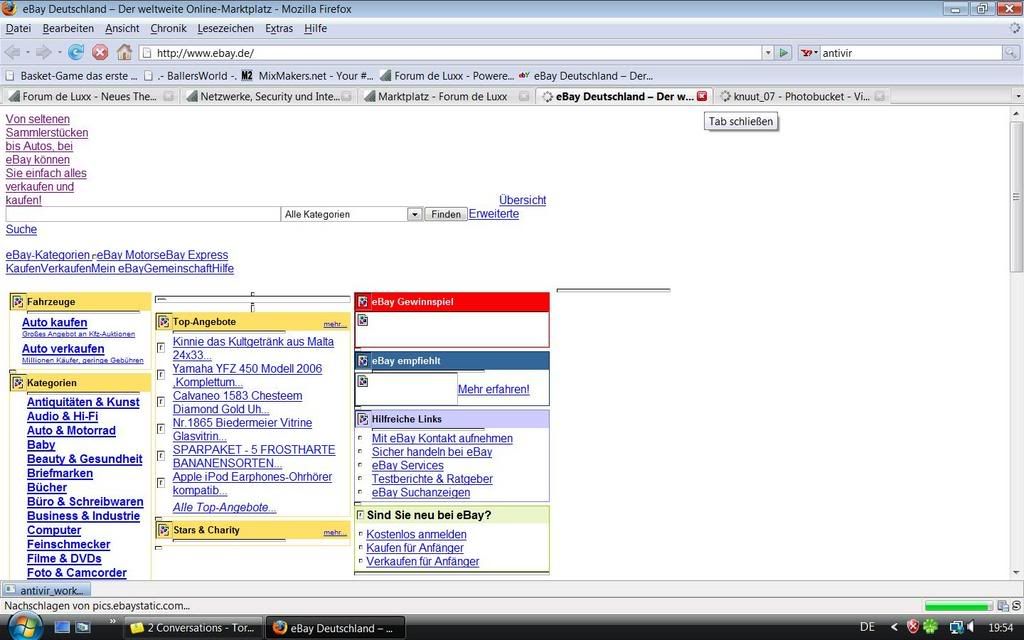This screenshot has height=640, width=1024.
Task: Go to the home page
Action: click(124, 52)
